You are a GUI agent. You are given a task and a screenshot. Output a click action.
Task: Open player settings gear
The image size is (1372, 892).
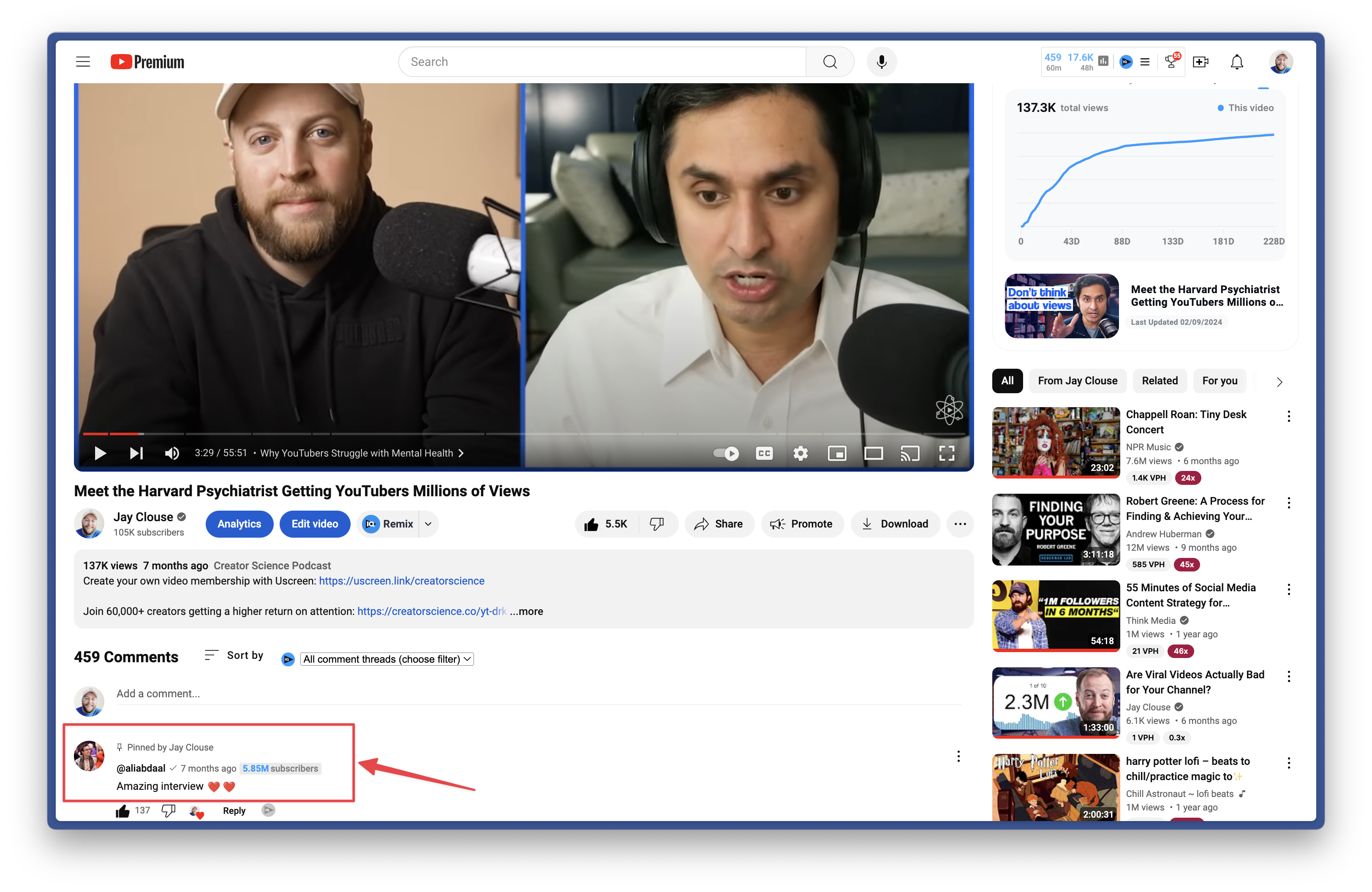click(800, 453)
